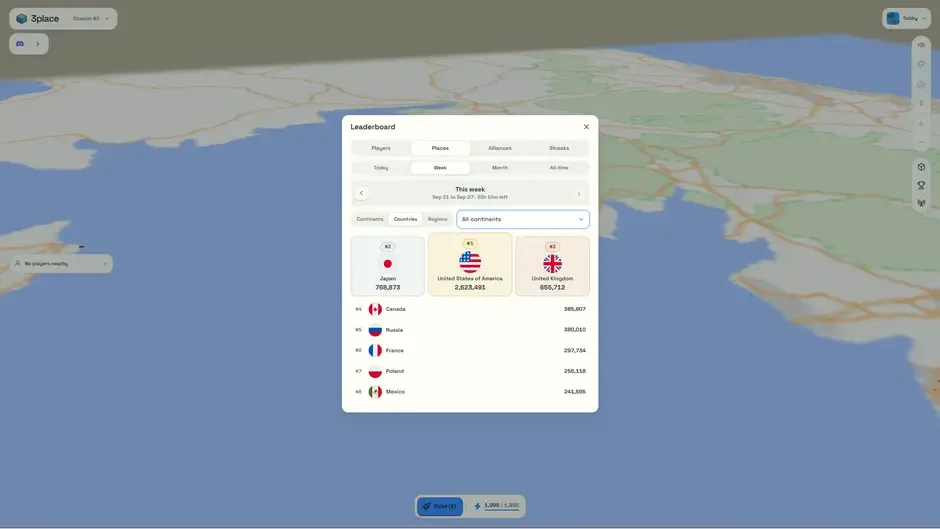Click the 3place cube logo
Image resolution: width=940 pixels, height=529 pixels.
click(x=22, y=19)
